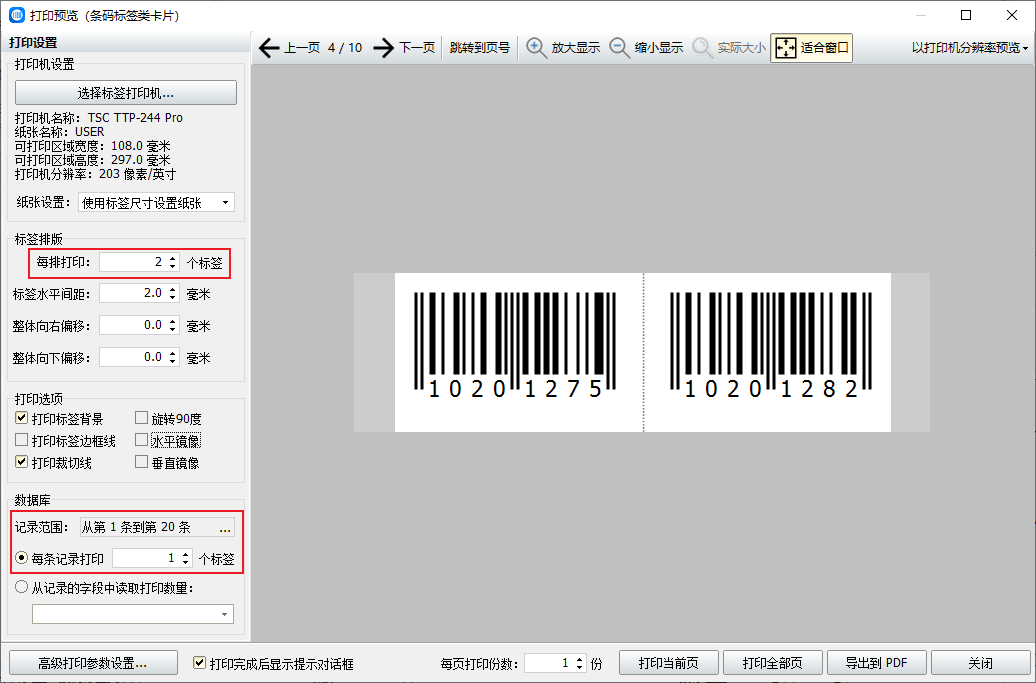Increase 标签水平间距 with the up arrow
The width and height of the screenshot is (1036, 683).
point(172,289)
